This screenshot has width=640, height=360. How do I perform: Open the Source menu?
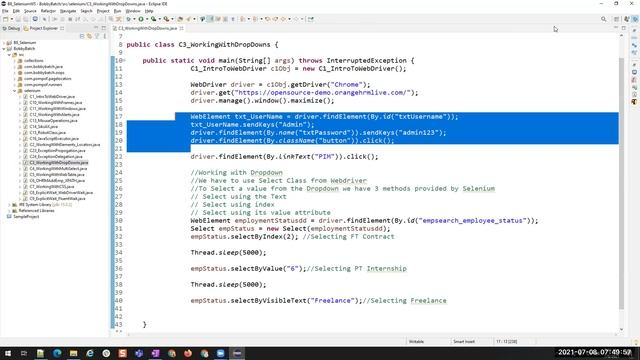click(x=30, y=11)
